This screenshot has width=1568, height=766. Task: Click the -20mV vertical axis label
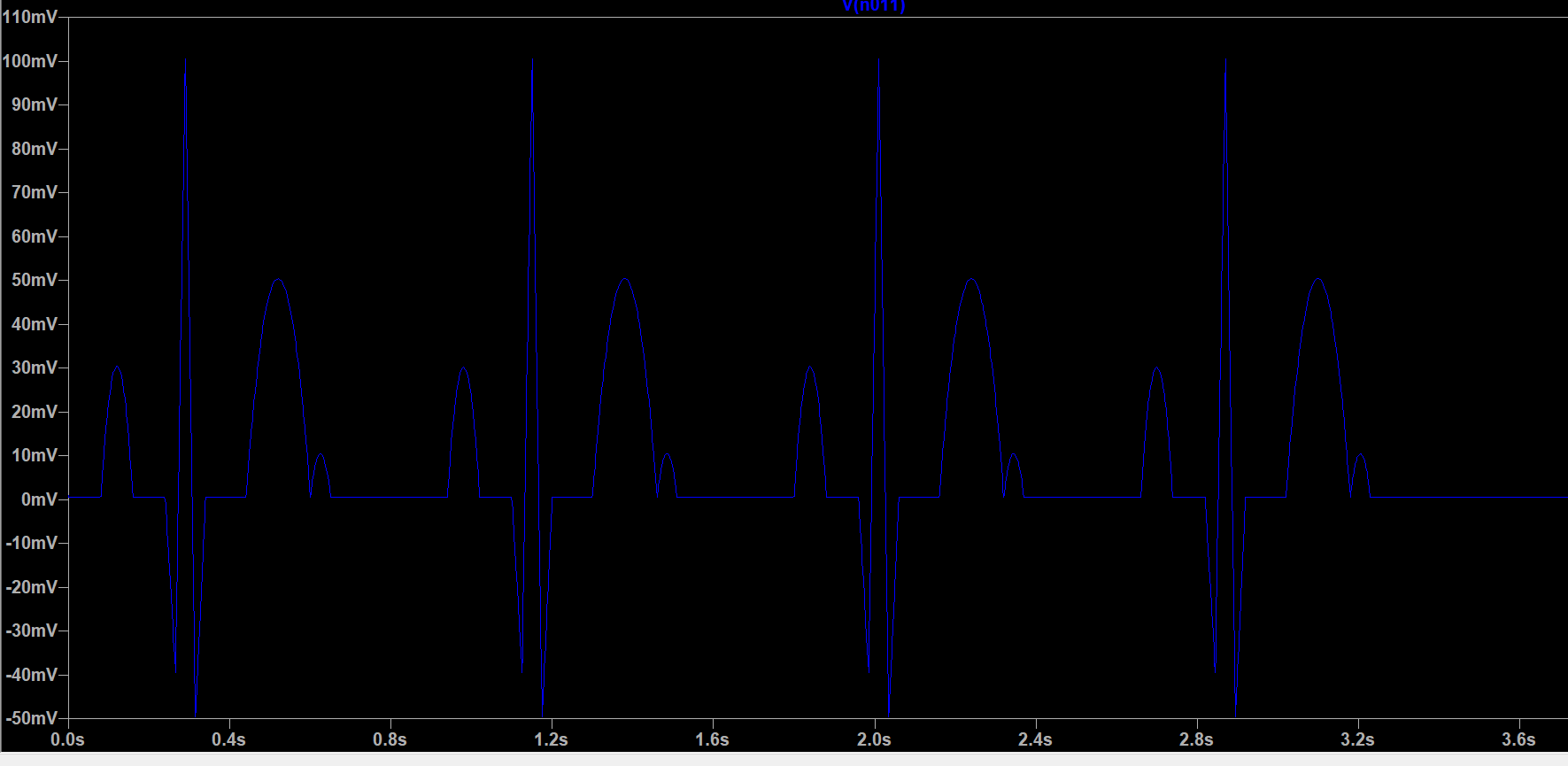click(x=32, y=587)
